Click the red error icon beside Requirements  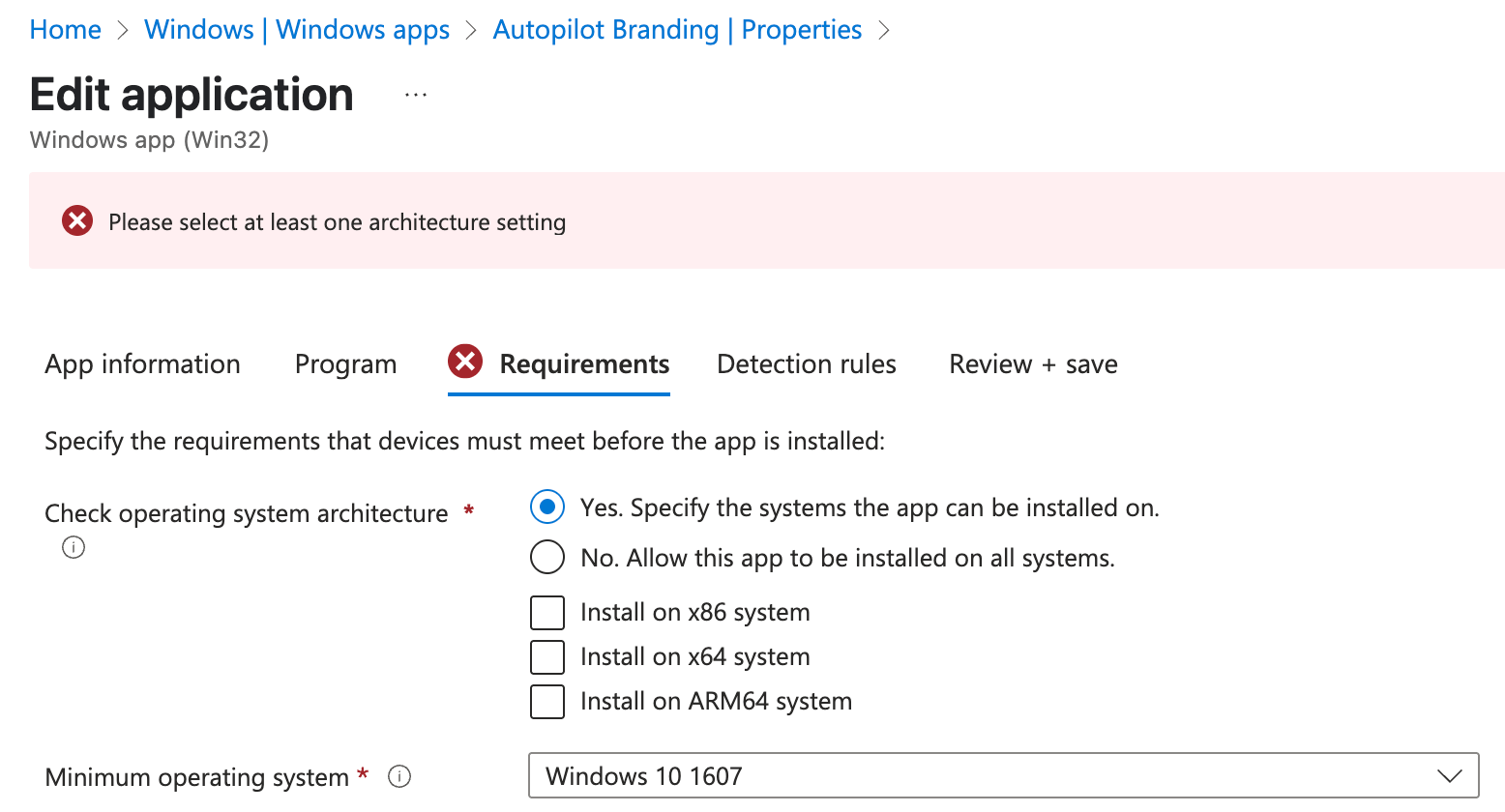(465, 362)
